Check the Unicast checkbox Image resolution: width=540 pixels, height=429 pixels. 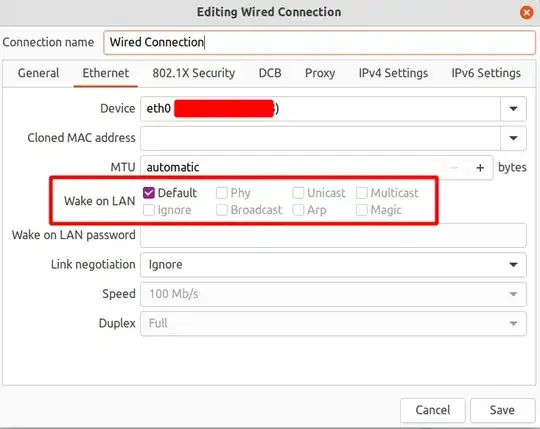coord(298,193)
